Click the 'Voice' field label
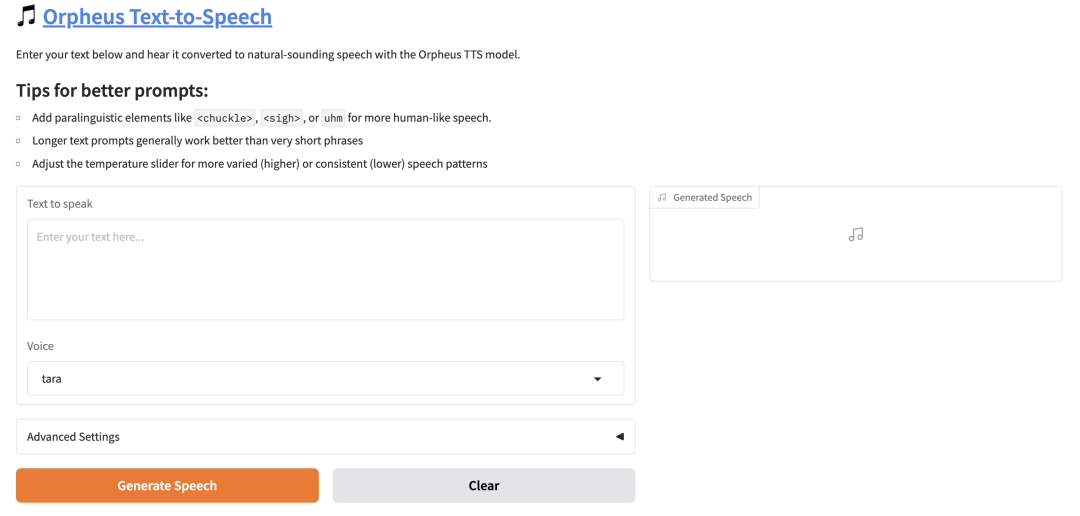This screenshot has width=1080, height=516. point(40,346)
